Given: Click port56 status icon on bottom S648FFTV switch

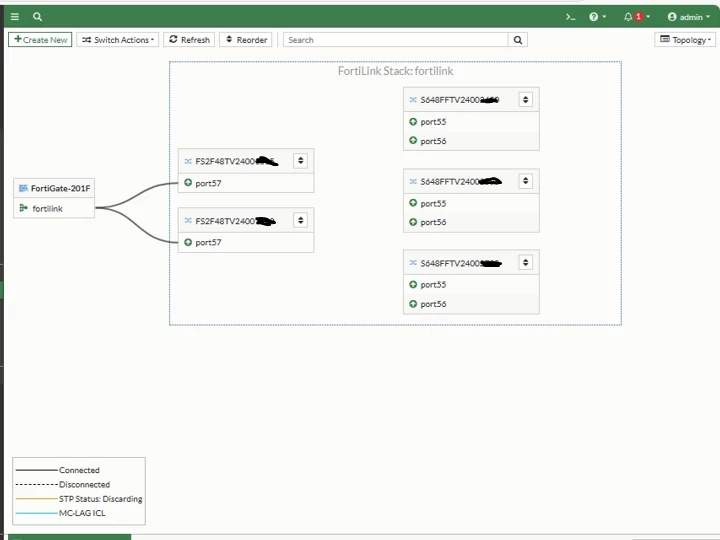Looking at the screenshot, I should [x=413, y=304].
